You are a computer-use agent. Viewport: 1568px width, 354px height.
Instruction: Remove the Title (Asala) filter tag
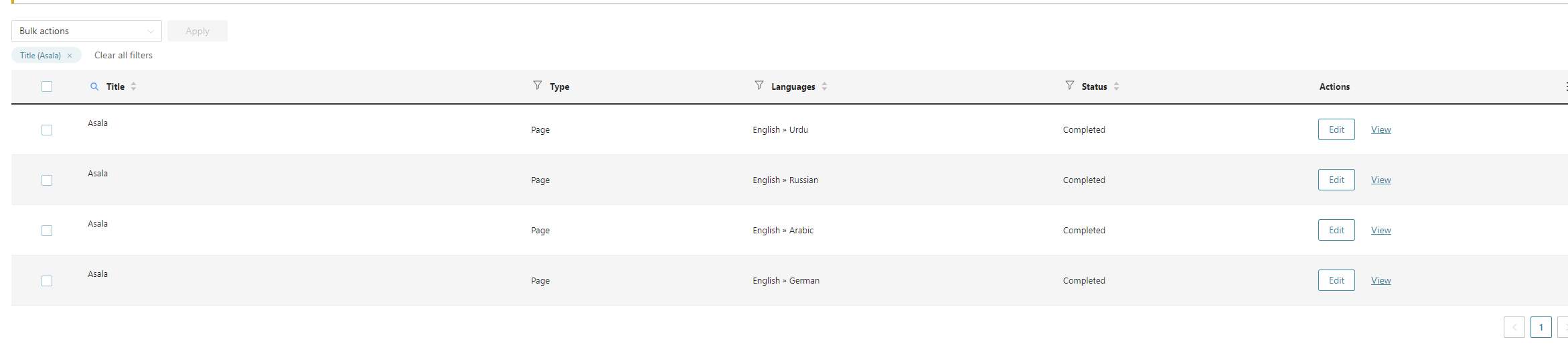click(70, 56)
